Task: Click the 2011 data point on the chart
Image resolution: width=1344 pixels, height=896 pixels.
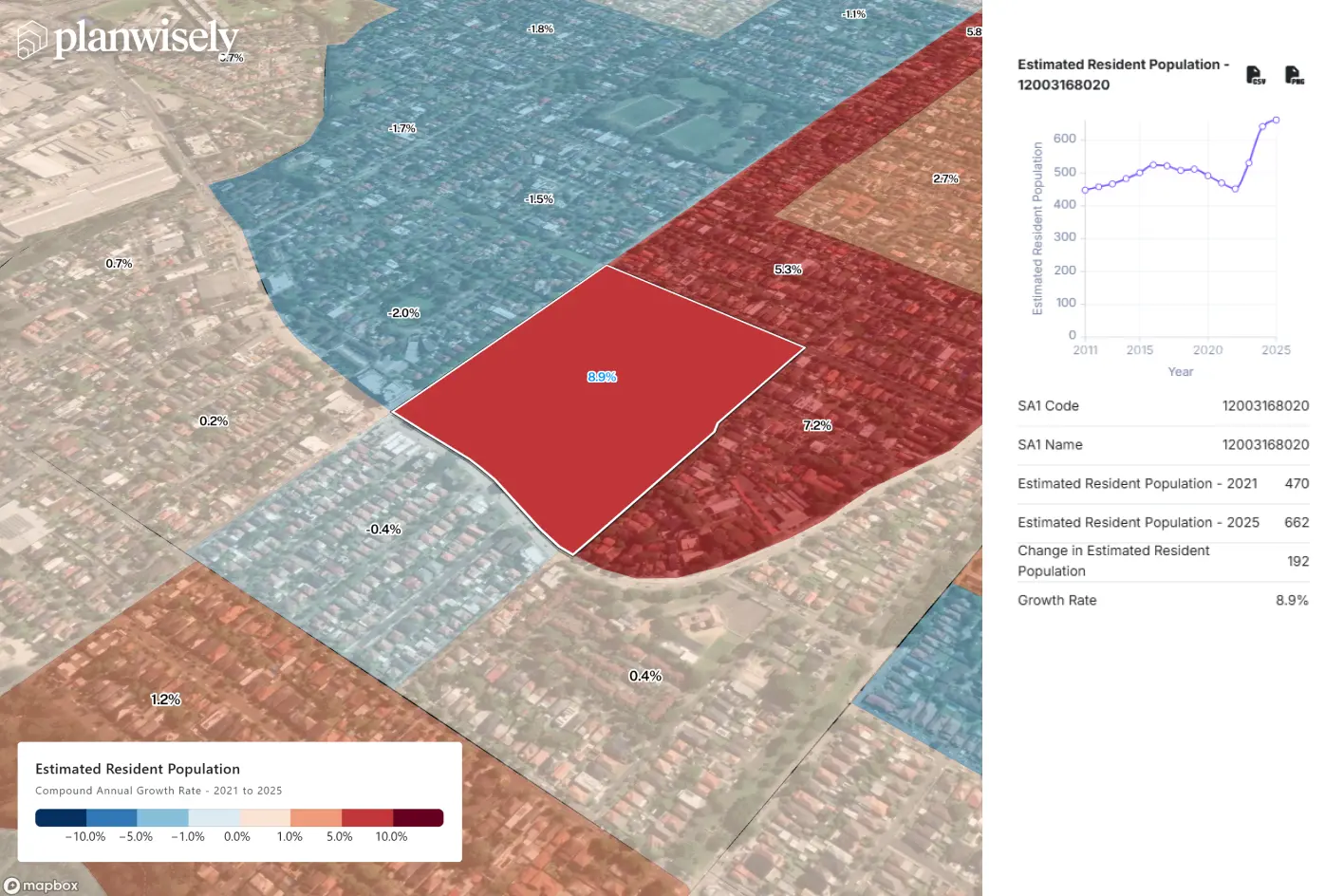Action: click(x=1085, y=191)
